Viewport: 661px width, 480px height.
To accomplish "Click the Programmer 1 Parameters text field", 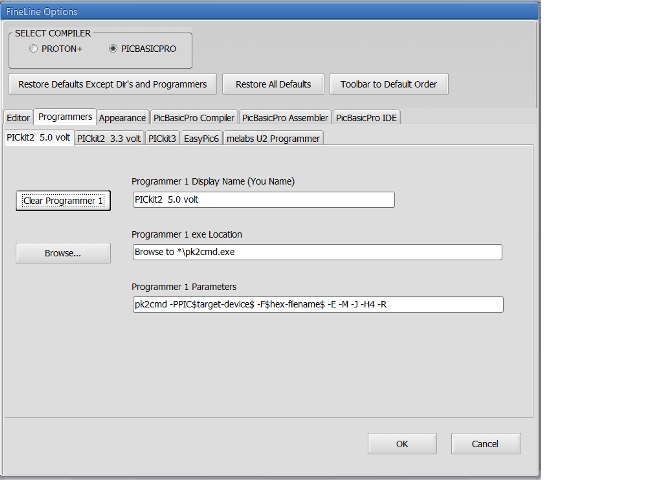I will (x=317, y=304).
